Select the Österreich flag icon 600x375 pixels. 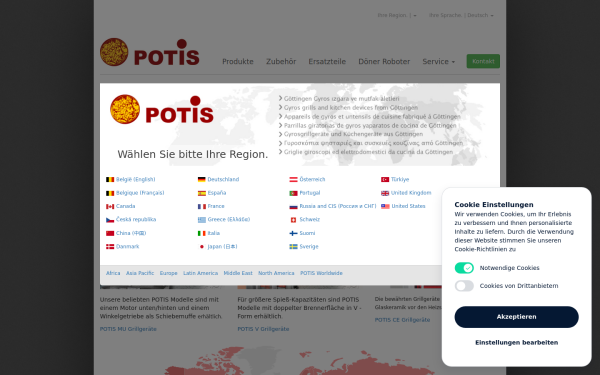(293, 179)
